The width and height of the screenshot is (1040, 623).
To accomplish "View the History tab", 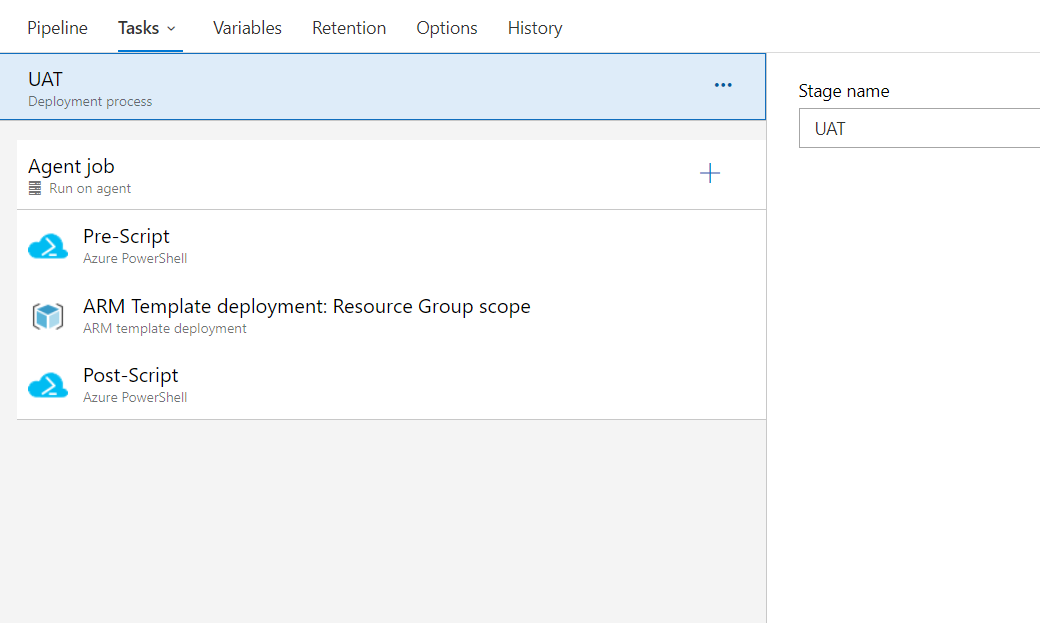I will point(535,28).
